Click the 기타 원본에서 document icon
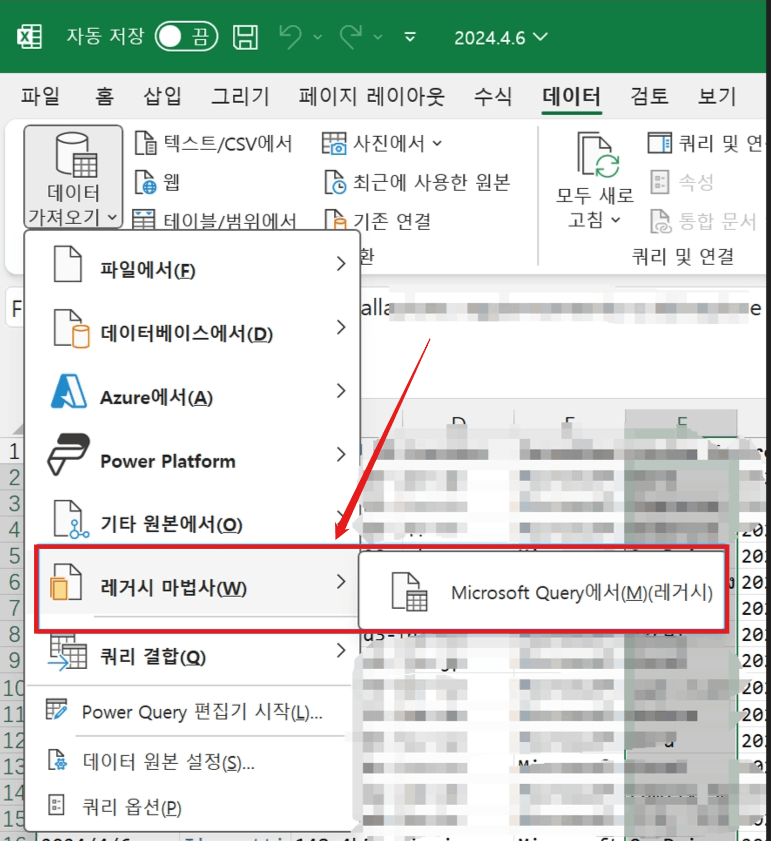The image size is (771, 841). tap(71, 519)
